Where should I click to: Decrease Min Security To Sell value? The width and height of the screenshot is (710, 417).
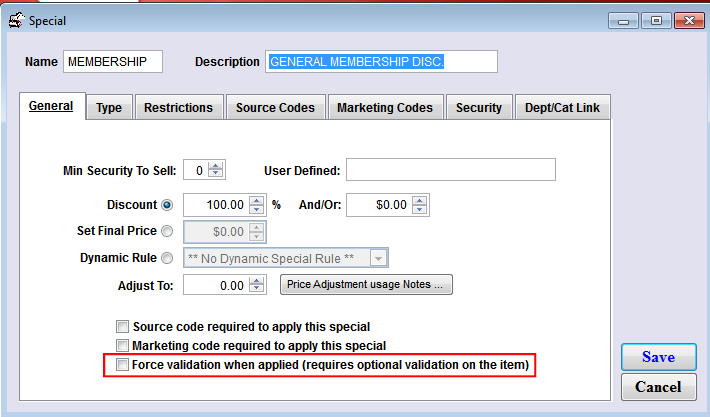click(216, 174)
